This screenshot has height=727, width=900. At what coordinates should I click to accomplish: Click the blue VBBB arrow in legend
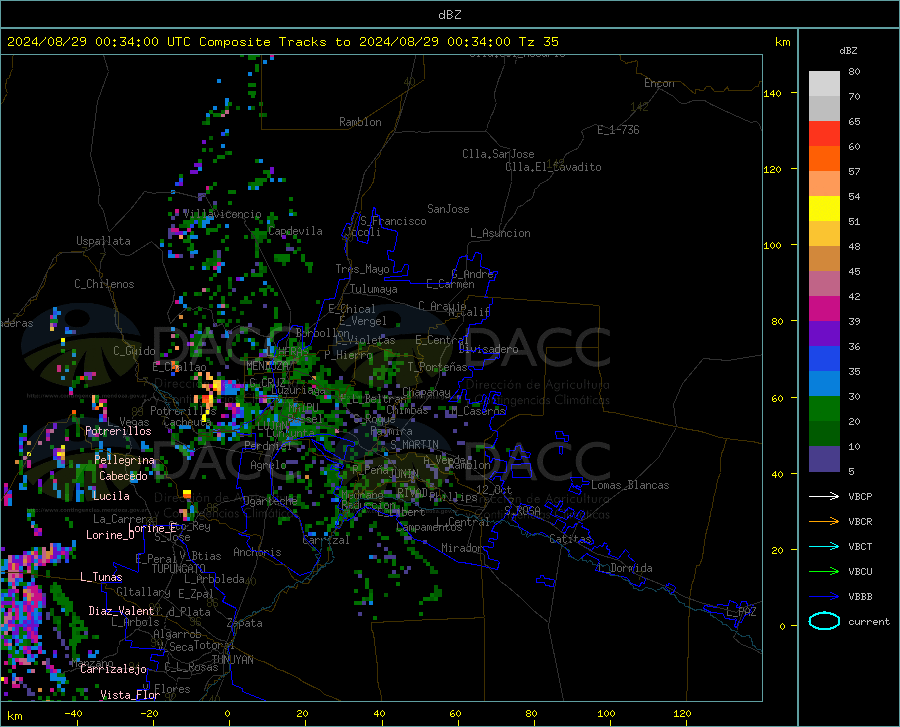click(x=824, y=597)
